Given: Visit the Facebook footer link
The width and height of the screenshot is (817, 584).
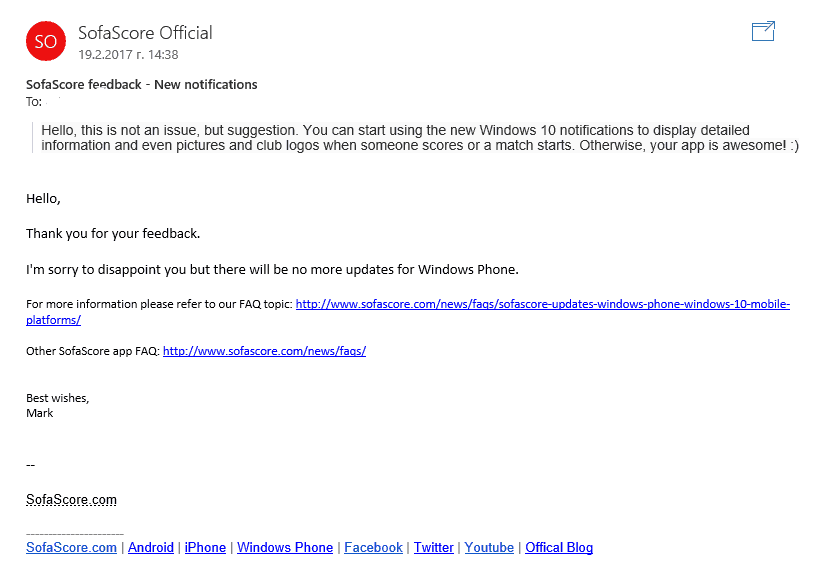Looking at the screenshot, I should tap(373, 548).
